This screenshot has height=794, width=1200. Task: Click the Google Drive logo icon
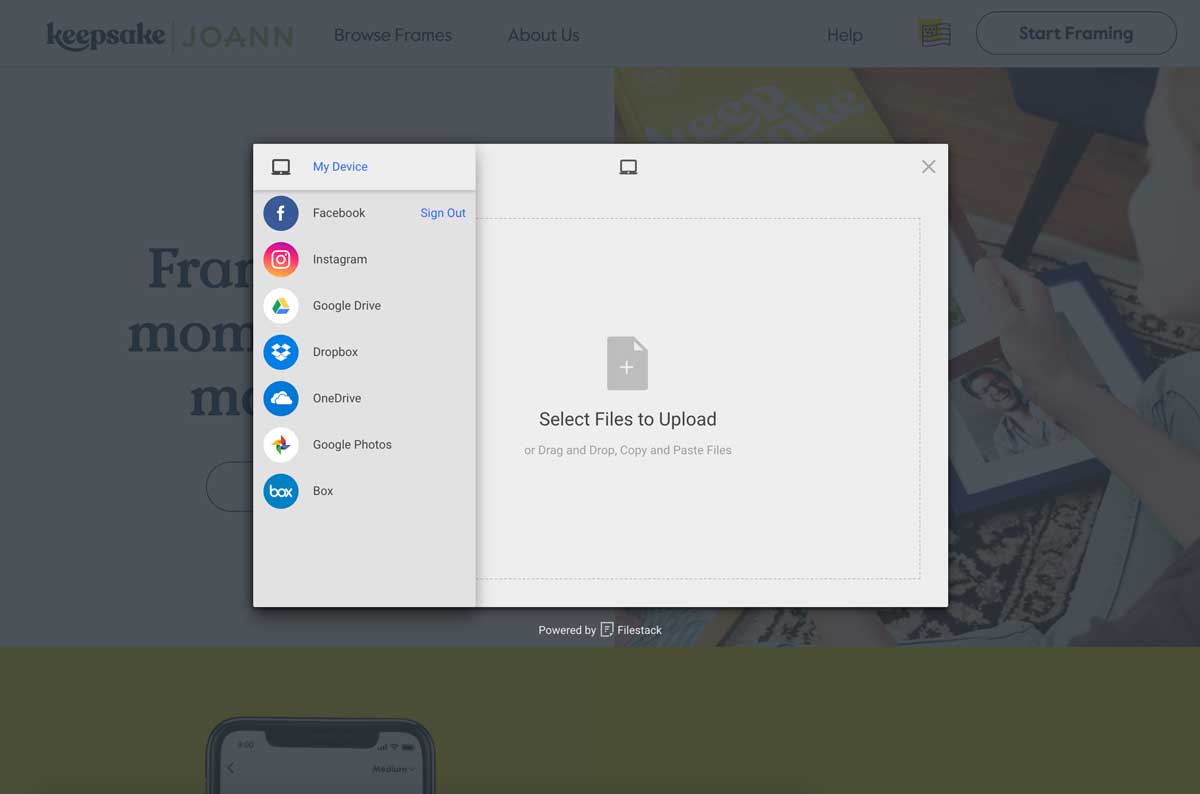[281, 306]
